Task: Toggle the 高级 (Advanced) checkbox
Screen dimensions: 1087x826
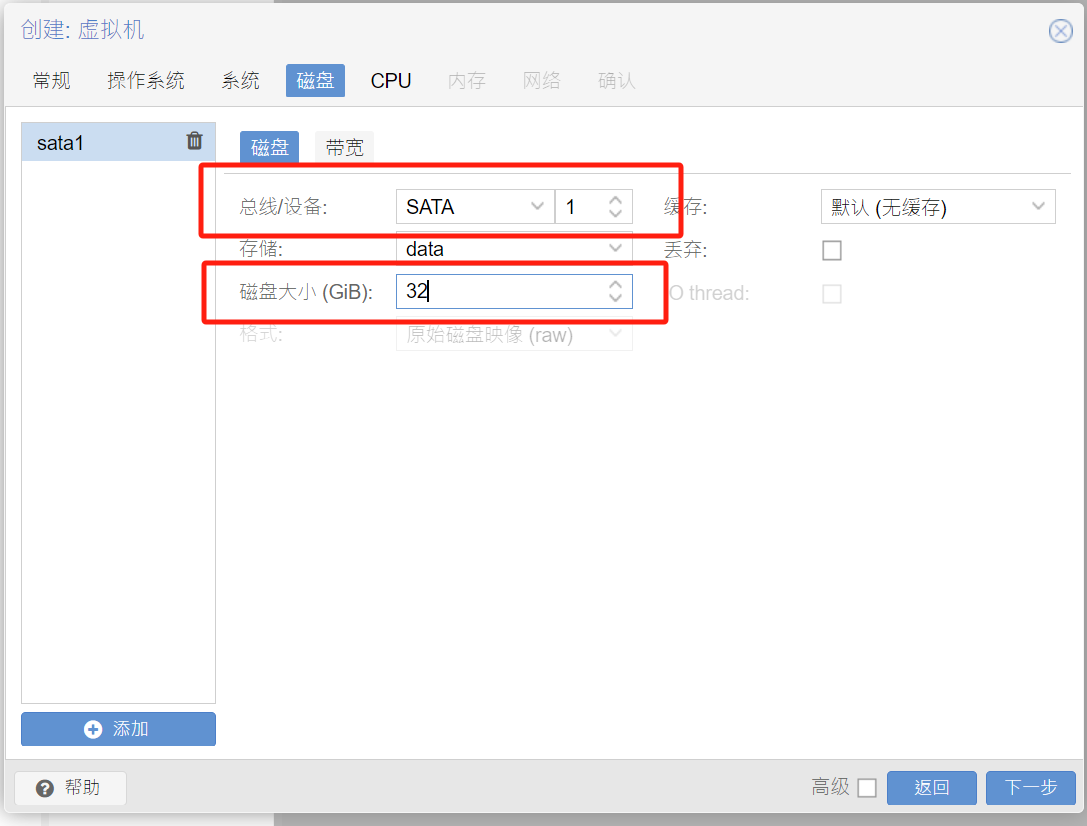Action: pyautogui.click(x=866, y=788)
